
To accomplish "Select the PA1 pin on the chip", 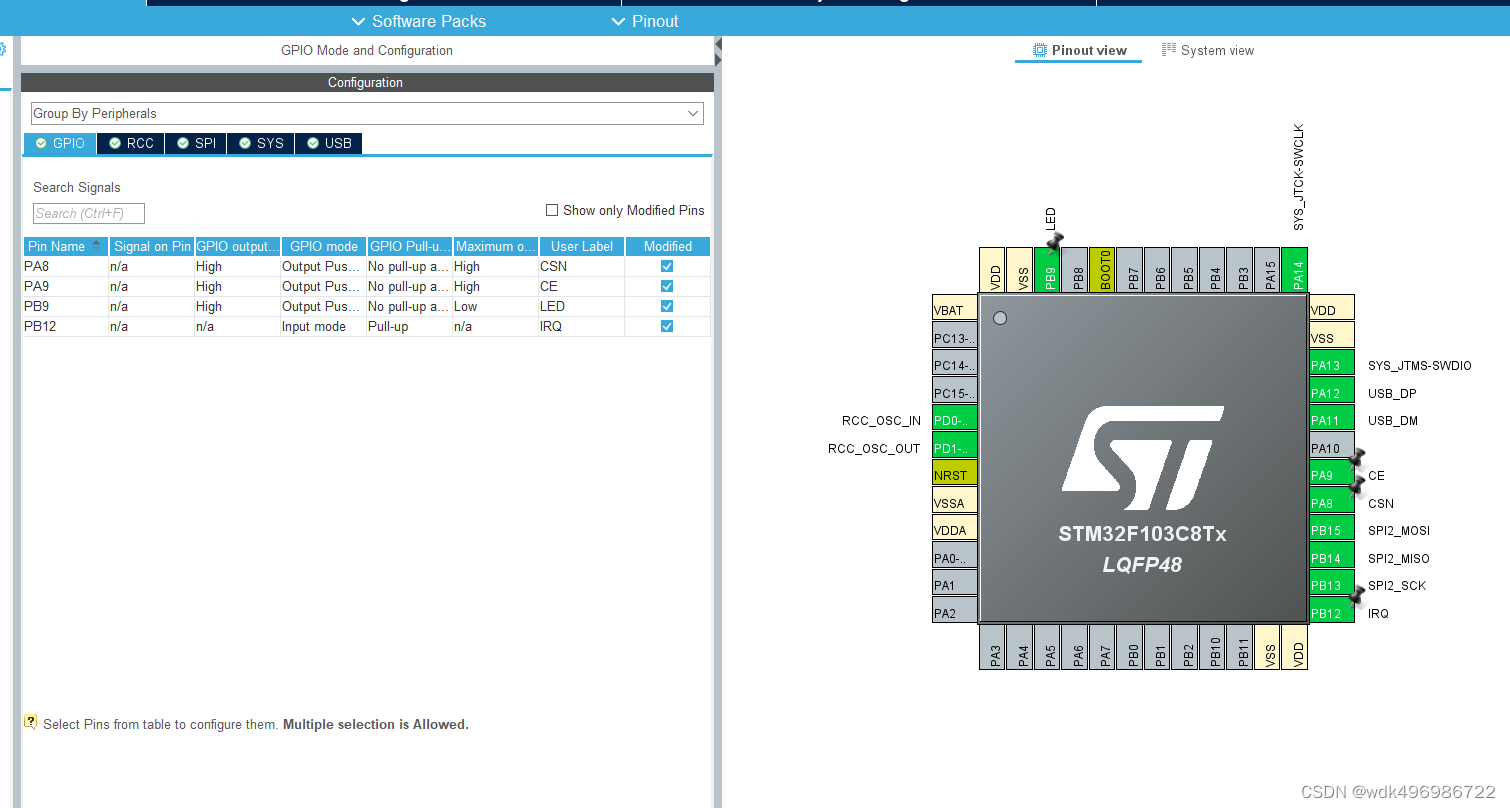I will [x=955, y=585].
